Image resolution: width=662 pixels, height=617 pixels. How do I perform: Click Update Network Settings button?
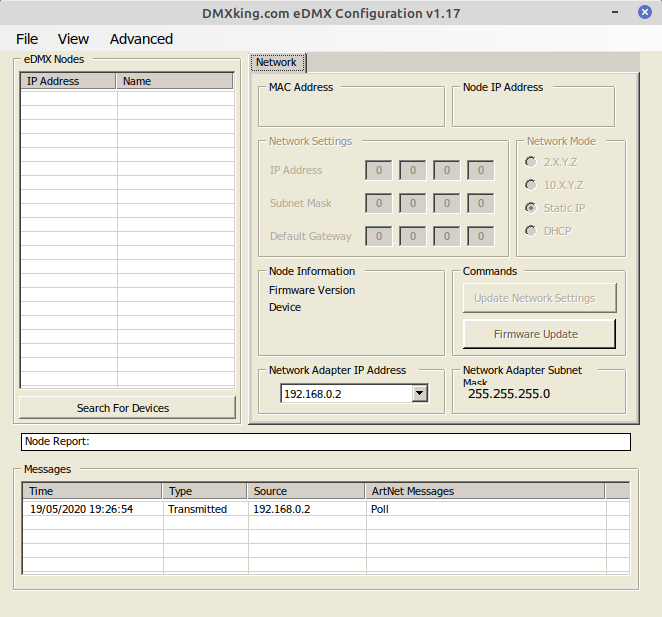click(x=539, y=298)
